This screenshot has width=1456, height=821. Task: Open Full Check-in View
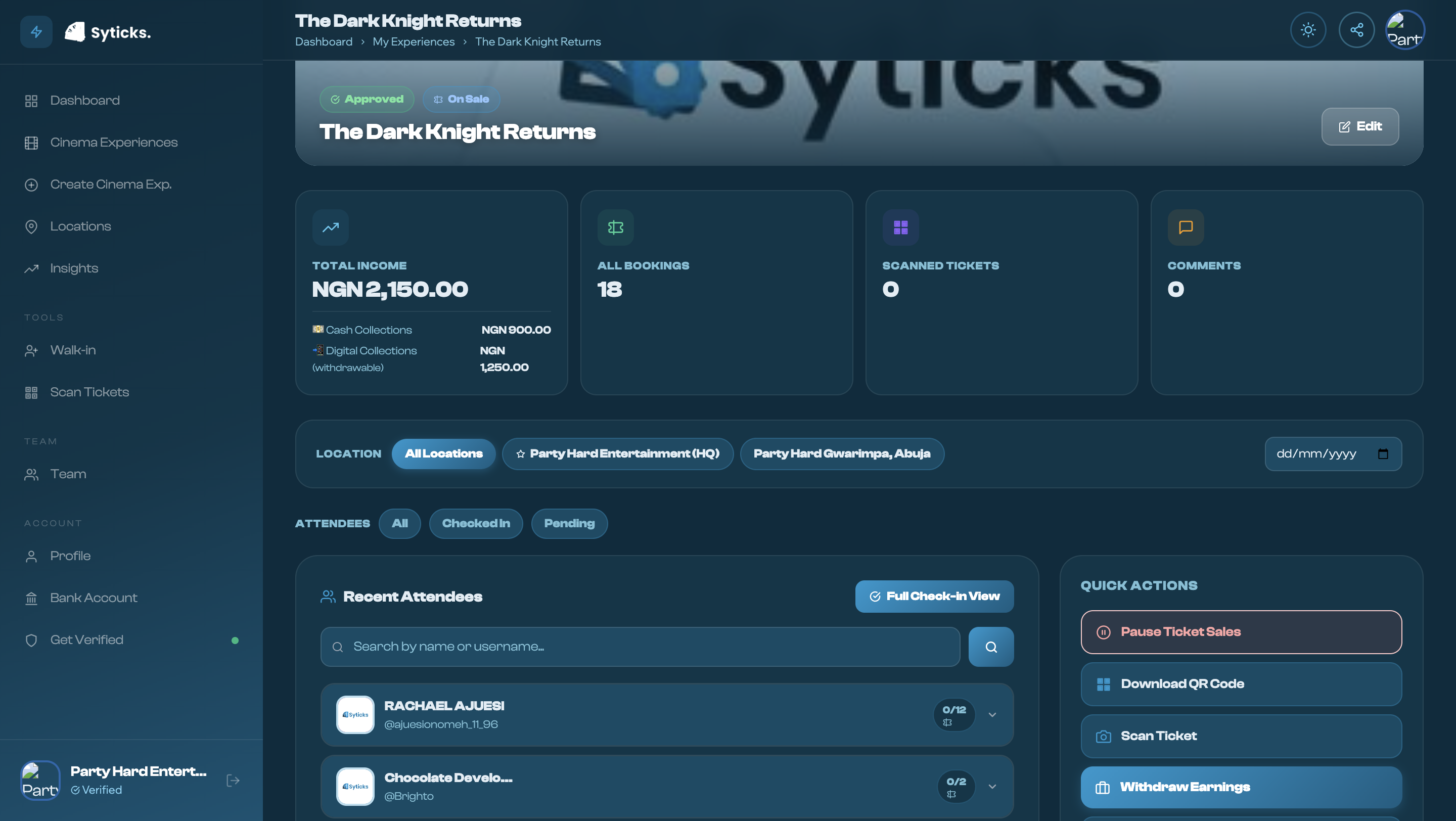click(934, 597)
